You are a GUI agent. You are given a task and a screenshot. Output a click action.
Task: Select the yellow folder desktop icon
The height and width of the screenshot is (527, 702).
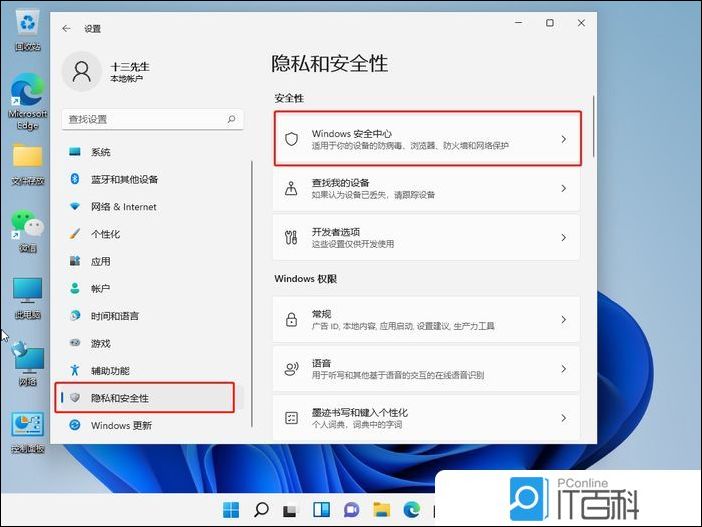tap(28, 164)
